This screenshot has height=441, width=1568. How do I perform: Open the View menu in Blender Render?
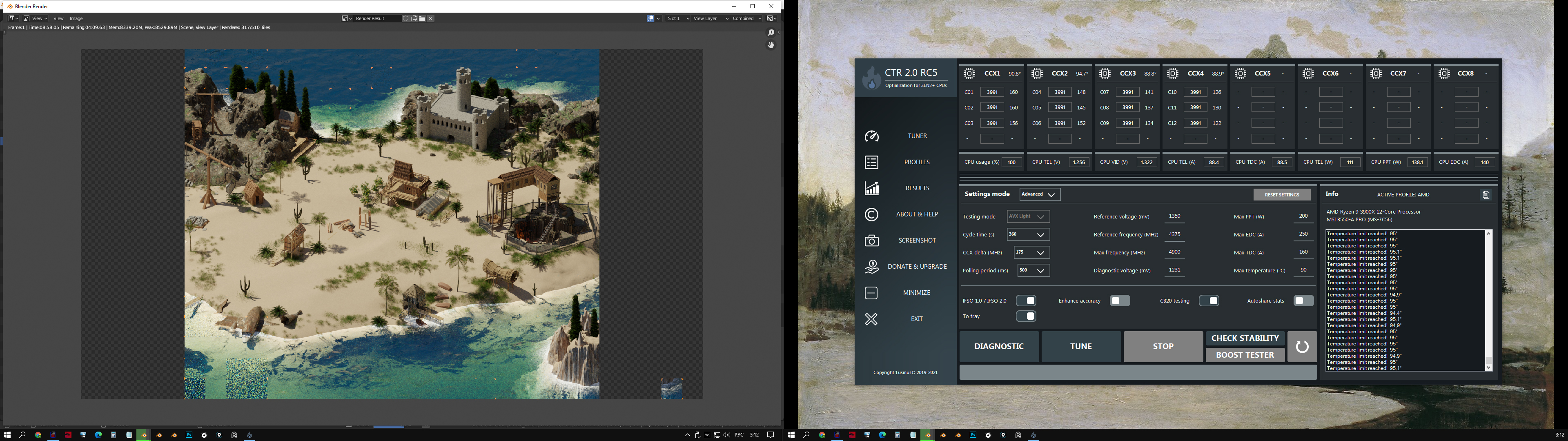click(x=58, y=18)
